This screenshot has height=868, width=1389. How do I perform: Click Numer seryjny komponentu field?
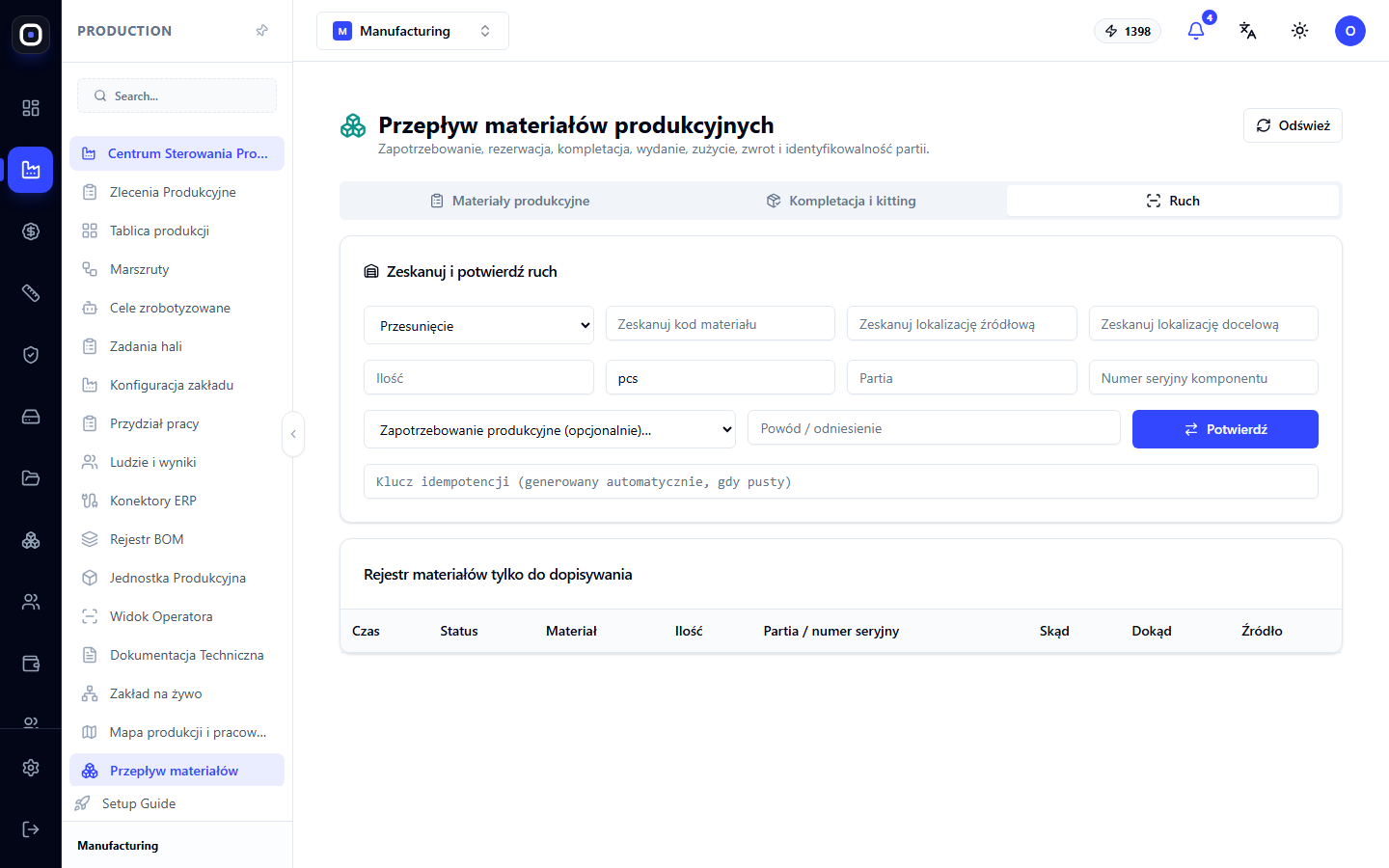1204,377
